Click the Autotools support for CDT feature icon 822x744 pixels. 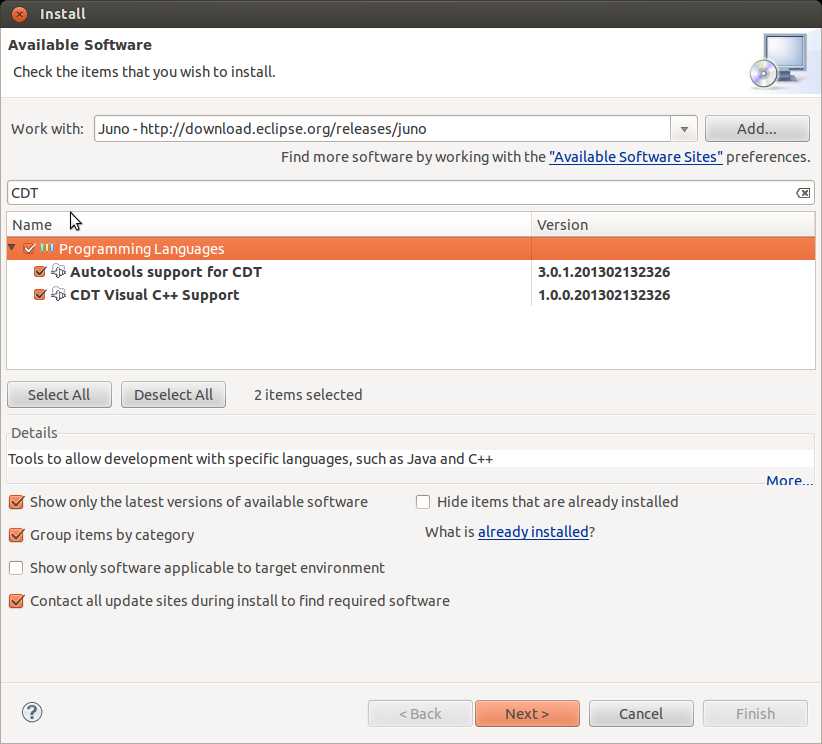click(x=58, y=271)
